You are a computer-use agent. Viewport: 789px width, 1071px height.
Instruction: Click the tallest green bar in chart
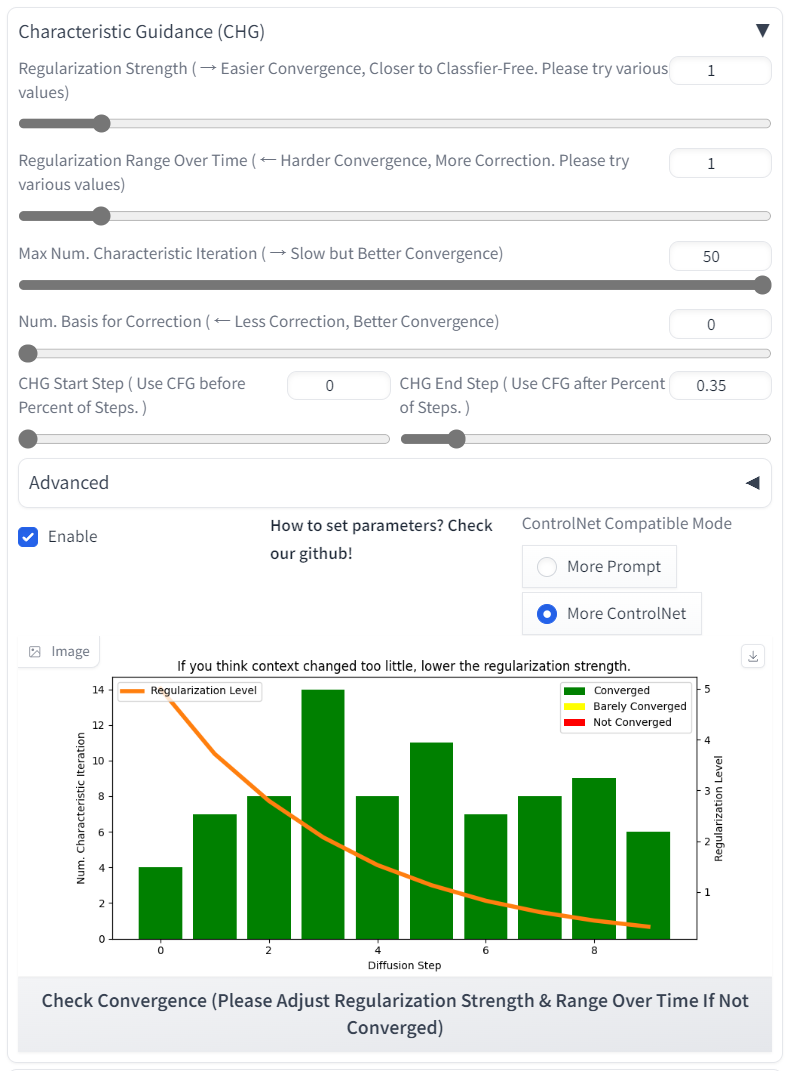click(x=323, y=814)
